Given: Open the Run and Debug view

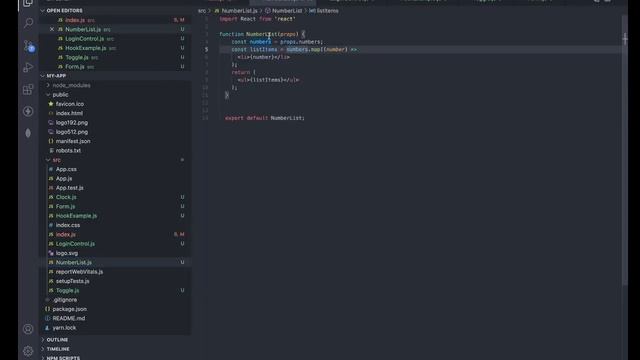Looking at the screenshot, I should pos(28,67).
